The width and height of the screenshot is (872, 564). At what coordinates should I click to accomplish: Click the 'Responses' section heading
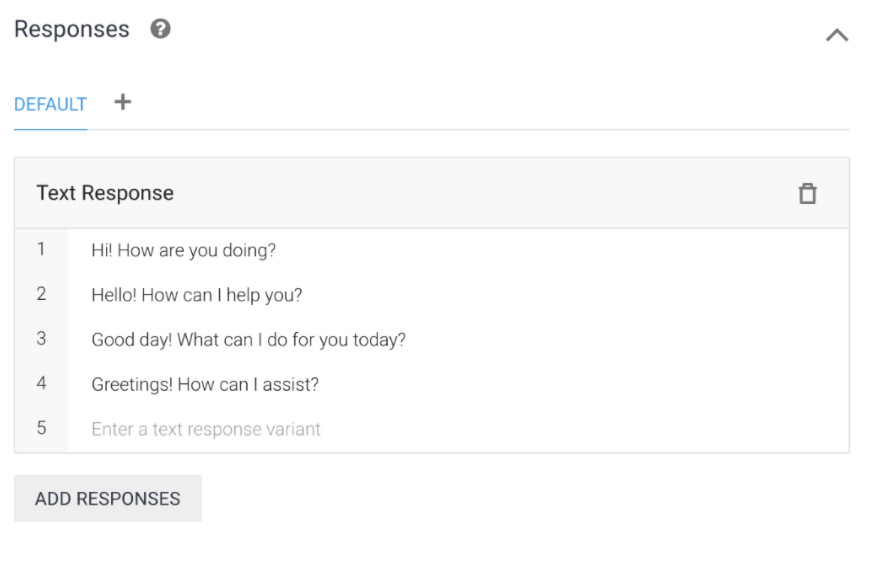pos(72,29)
